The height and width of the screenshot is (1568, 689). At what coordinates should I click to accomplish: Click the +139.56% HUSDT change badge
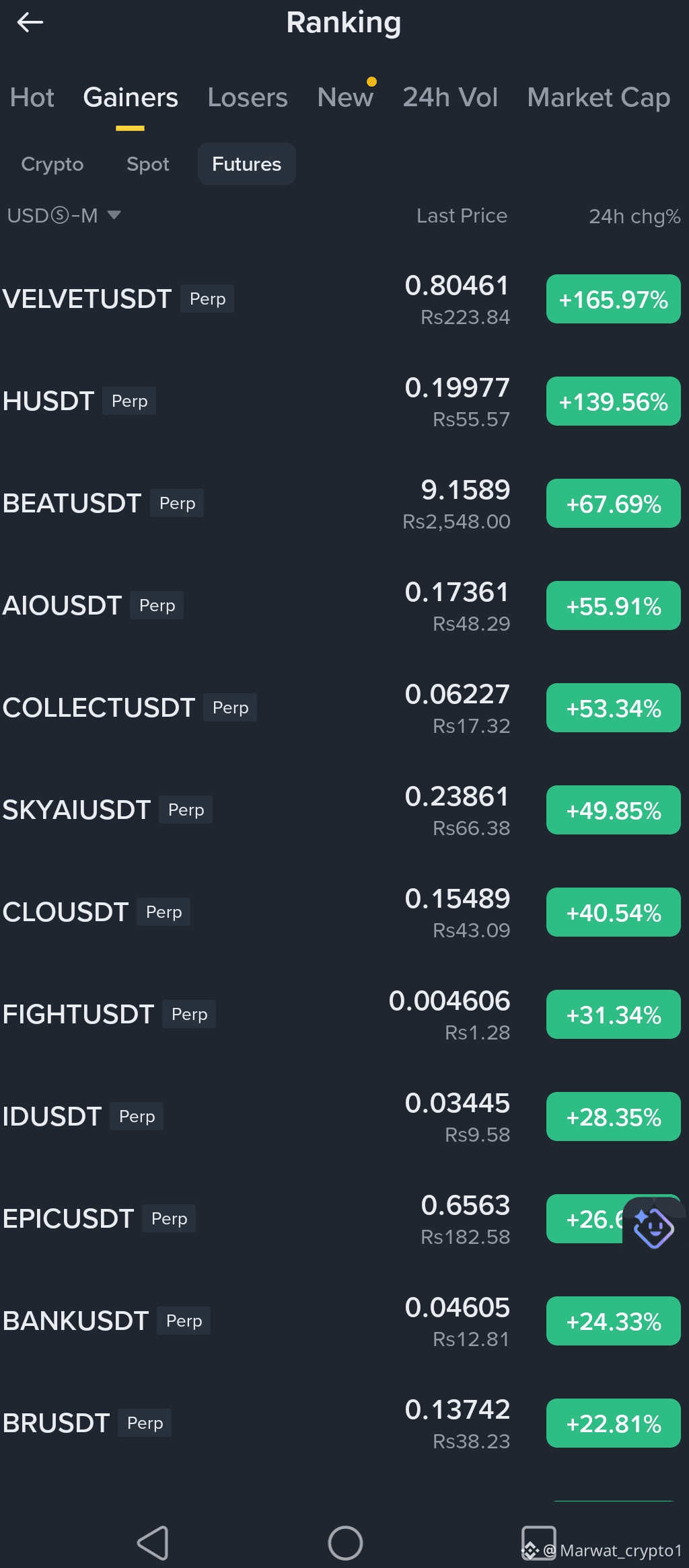[614, 401]
